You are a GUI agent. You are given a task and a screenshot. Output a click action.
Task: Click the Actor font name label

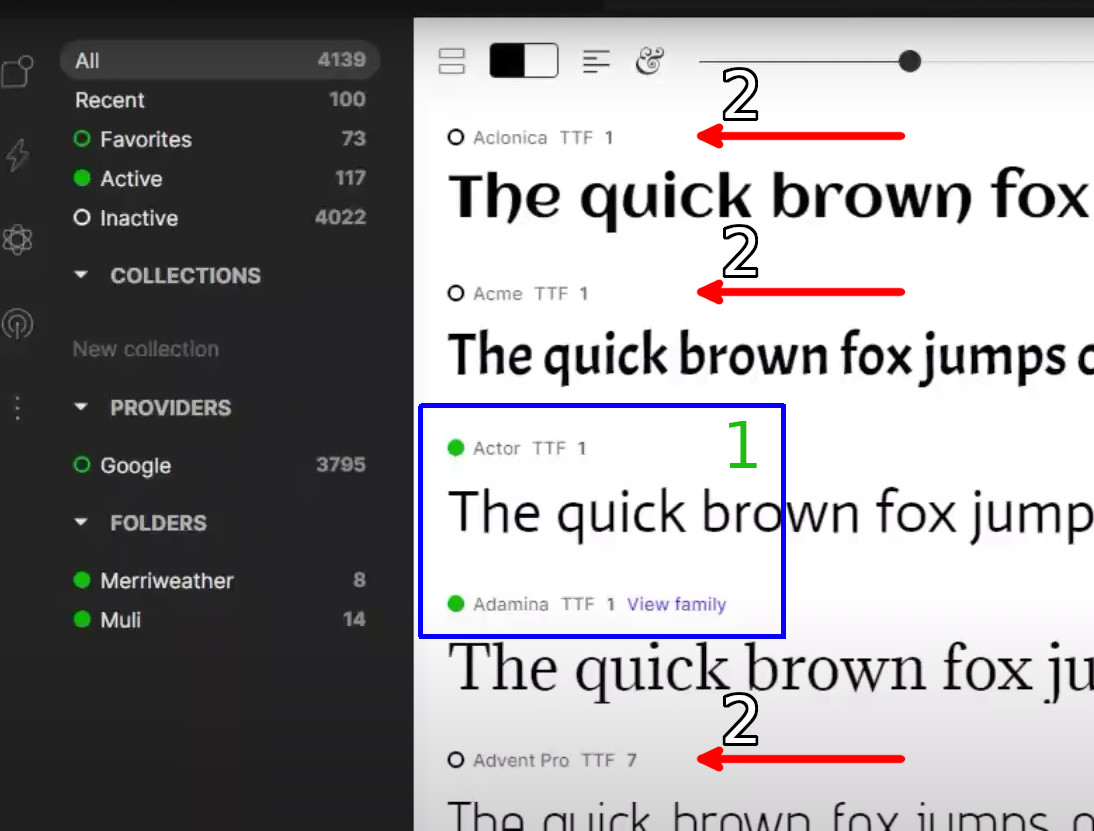[497, 448]
